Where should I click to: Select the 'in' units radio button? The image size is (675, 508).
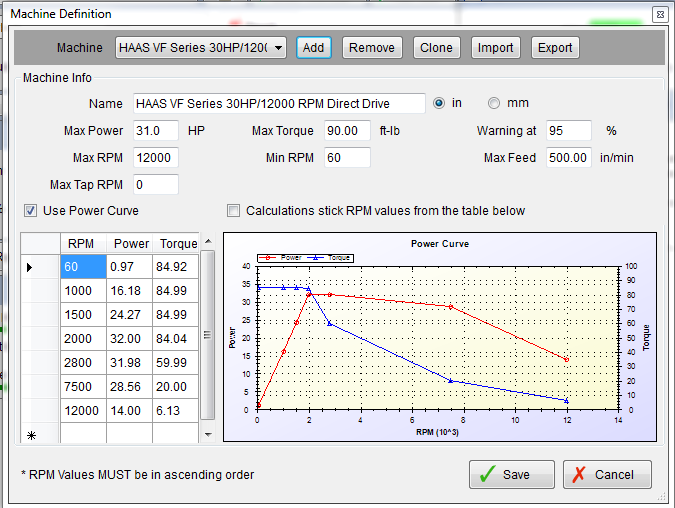439,103
